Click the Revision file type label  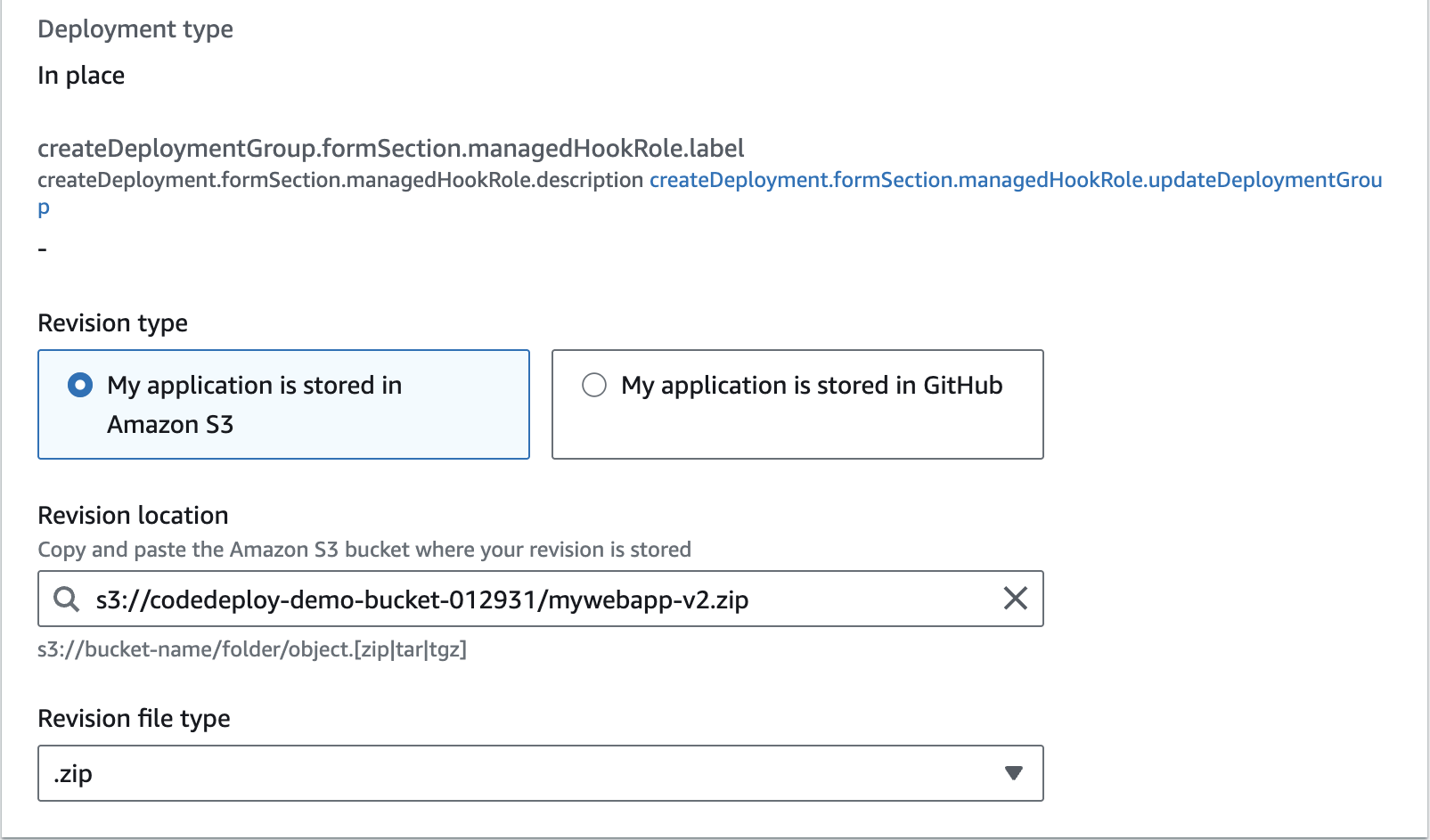point(134,718)
